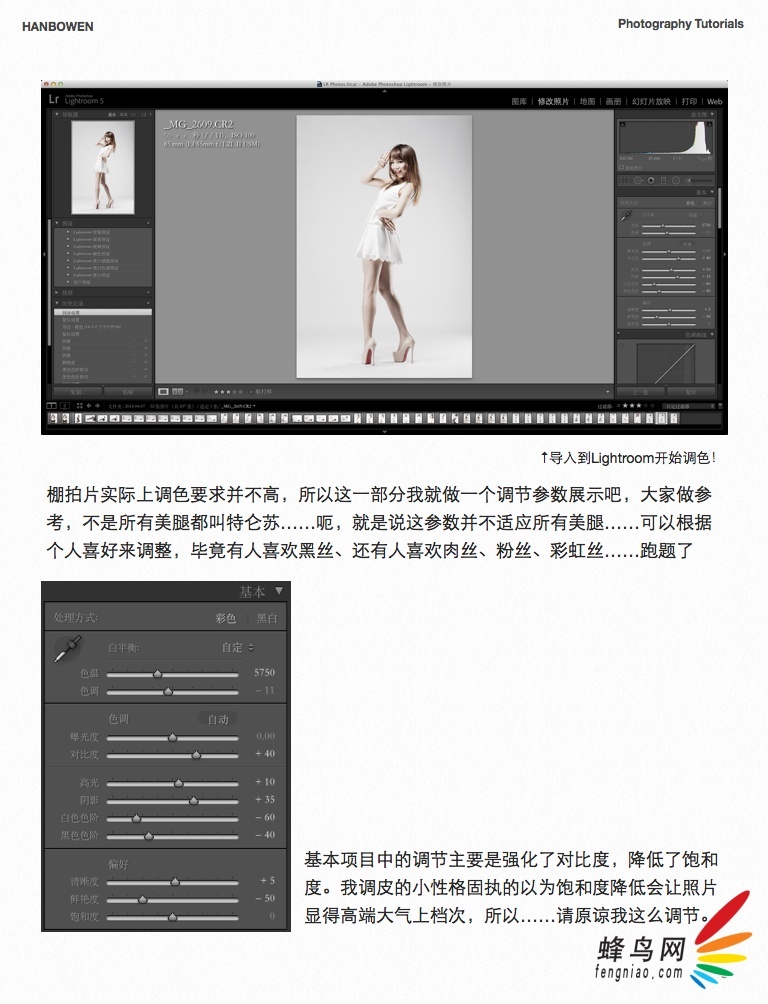
Task: Switch treatment to 黑白 in enlarged panel
Action: pyautogui.click(x=267, y=619)
